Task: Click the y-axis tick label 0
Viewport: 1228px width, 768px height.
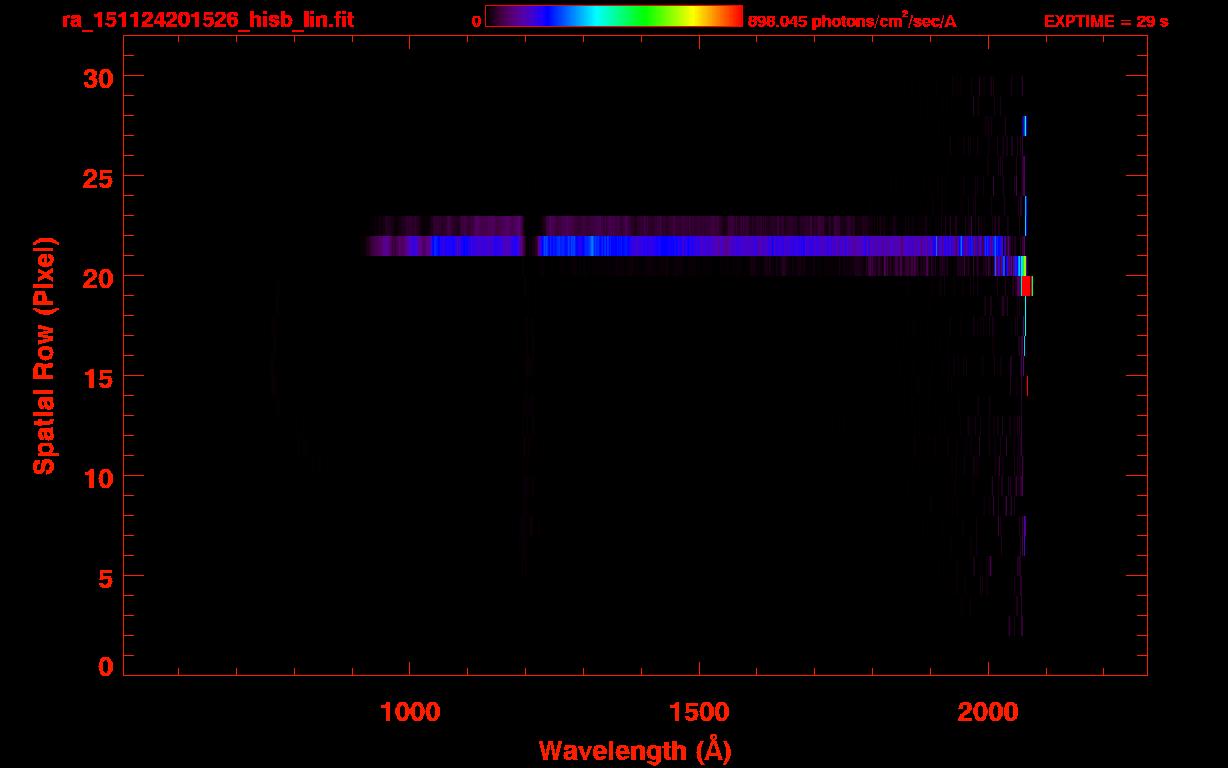Action: 104,666
